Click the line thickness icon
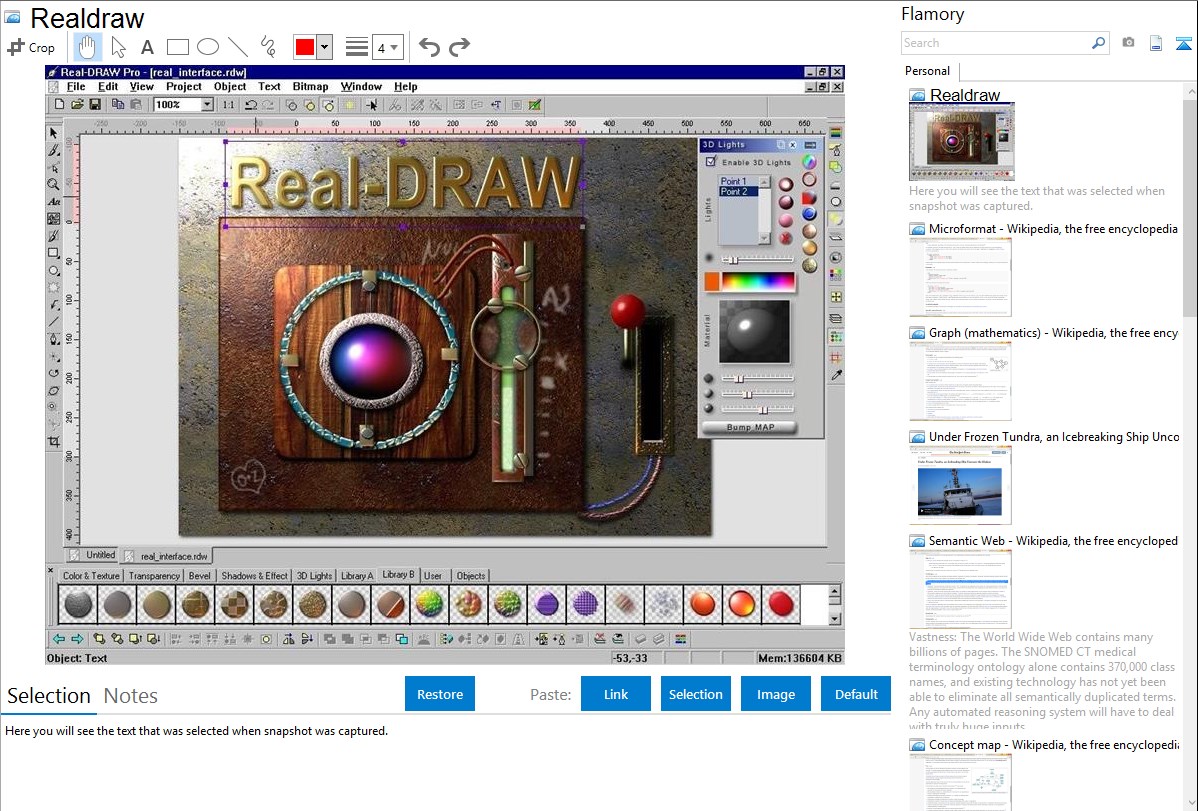Image resolution: width=1198 pixels, height=811 pixels. pyautogui.click(x=357, y=47)
